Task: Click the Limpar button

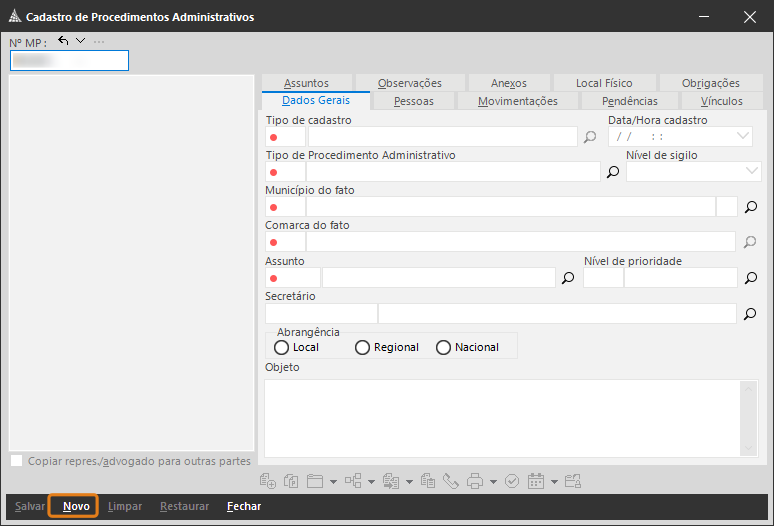Action: point(125,506)
